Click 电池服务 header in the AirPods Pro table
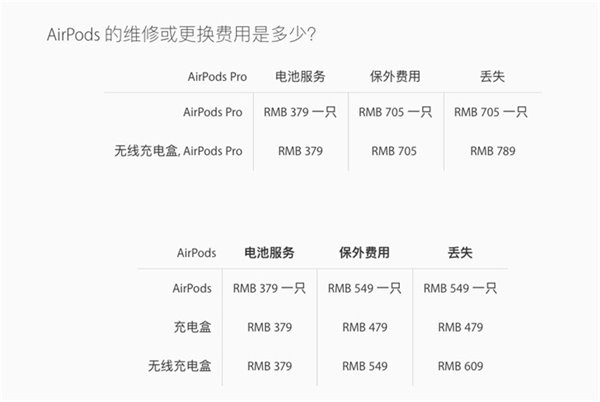This screenshot has width=600, height=402. pyautogui.click(x=301, y=75)
